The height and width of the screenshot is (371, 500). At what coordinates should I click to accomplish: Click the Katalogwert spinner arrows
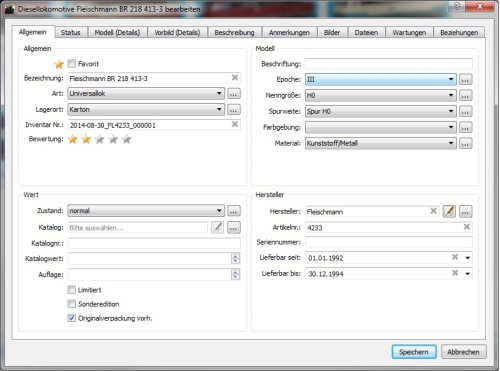pos(235,259)
